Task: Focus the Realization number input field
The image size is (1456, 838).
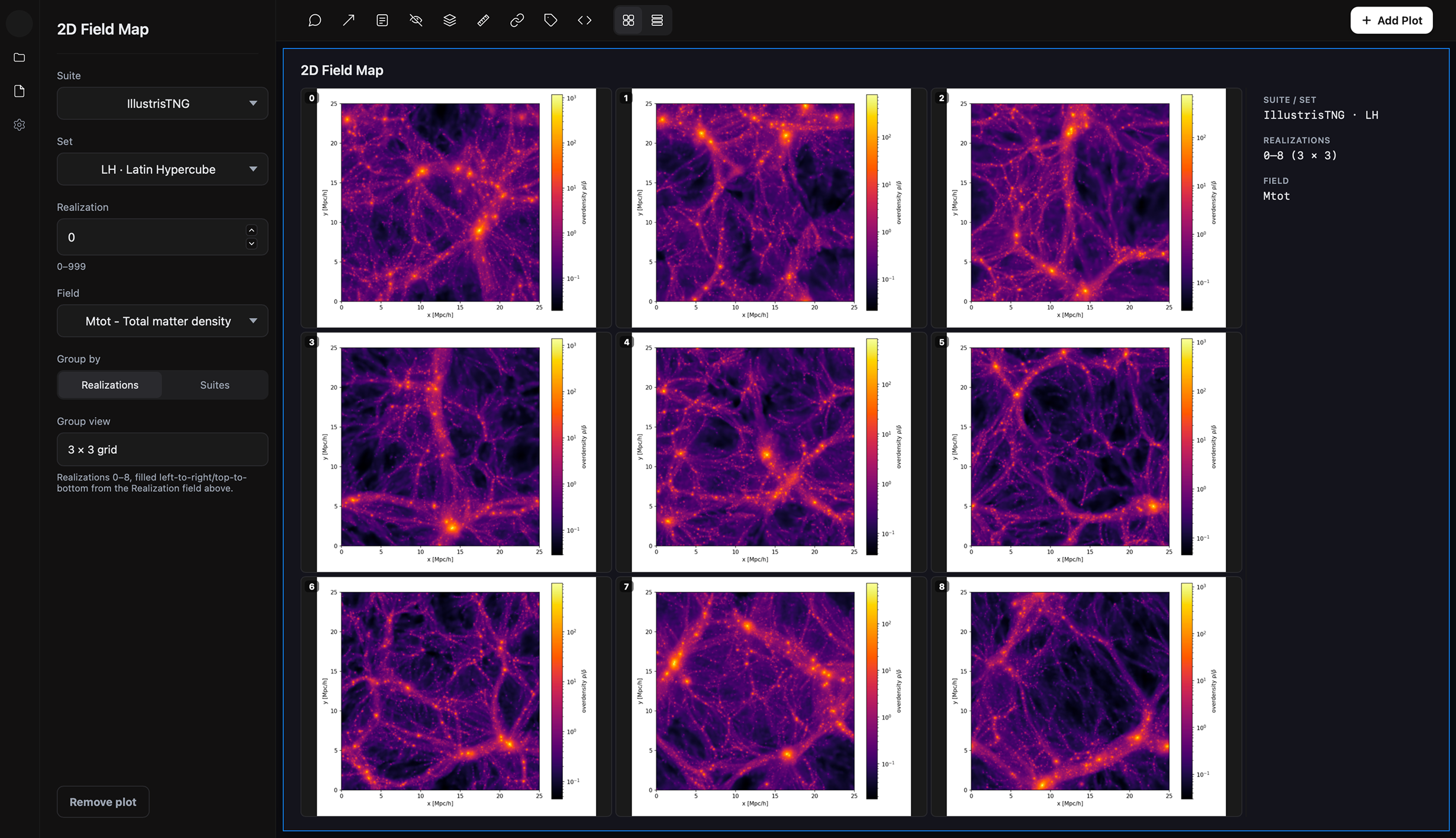Action: (162, 237)
